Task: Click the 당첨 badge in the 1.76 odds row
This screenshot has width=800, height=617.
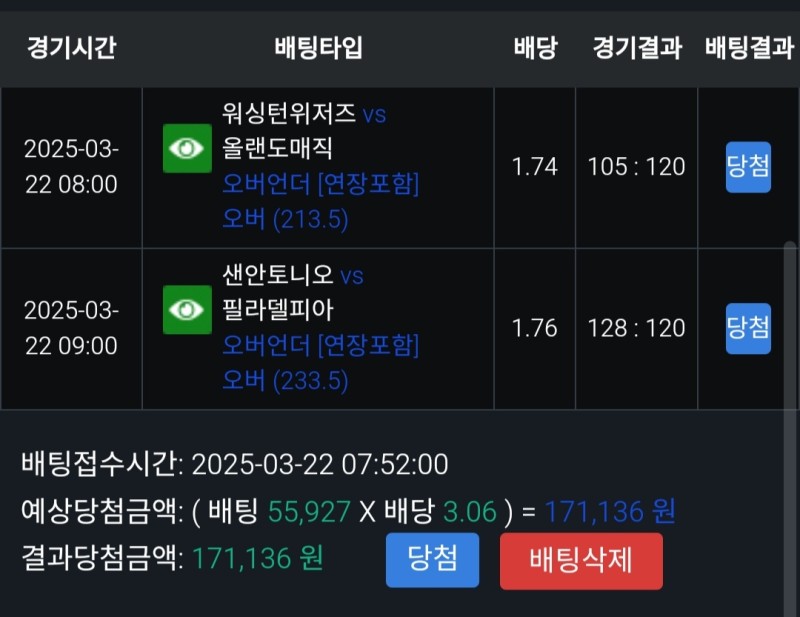Action: pos(748,328)
